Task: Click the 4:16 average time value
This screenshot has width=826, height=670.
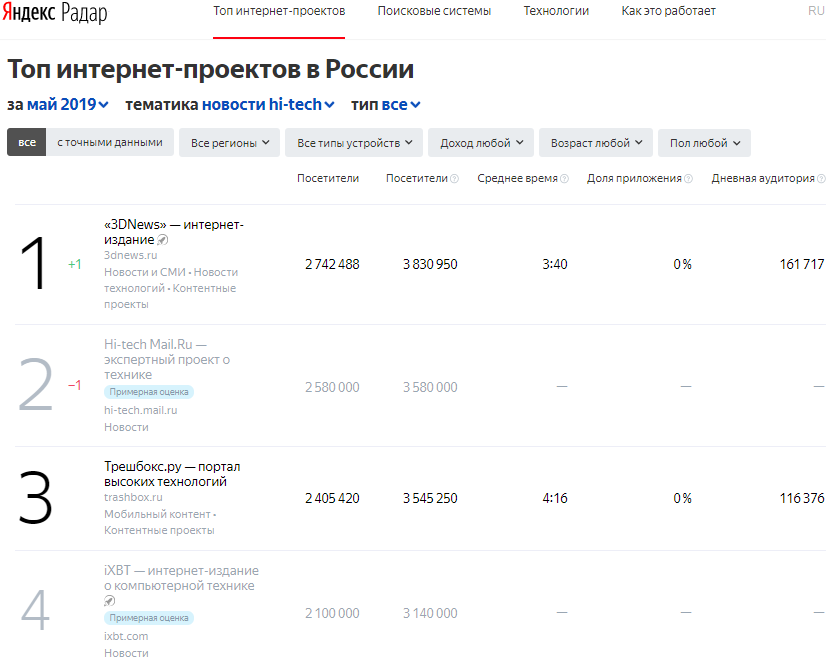Action: click(x=555, y=498)
